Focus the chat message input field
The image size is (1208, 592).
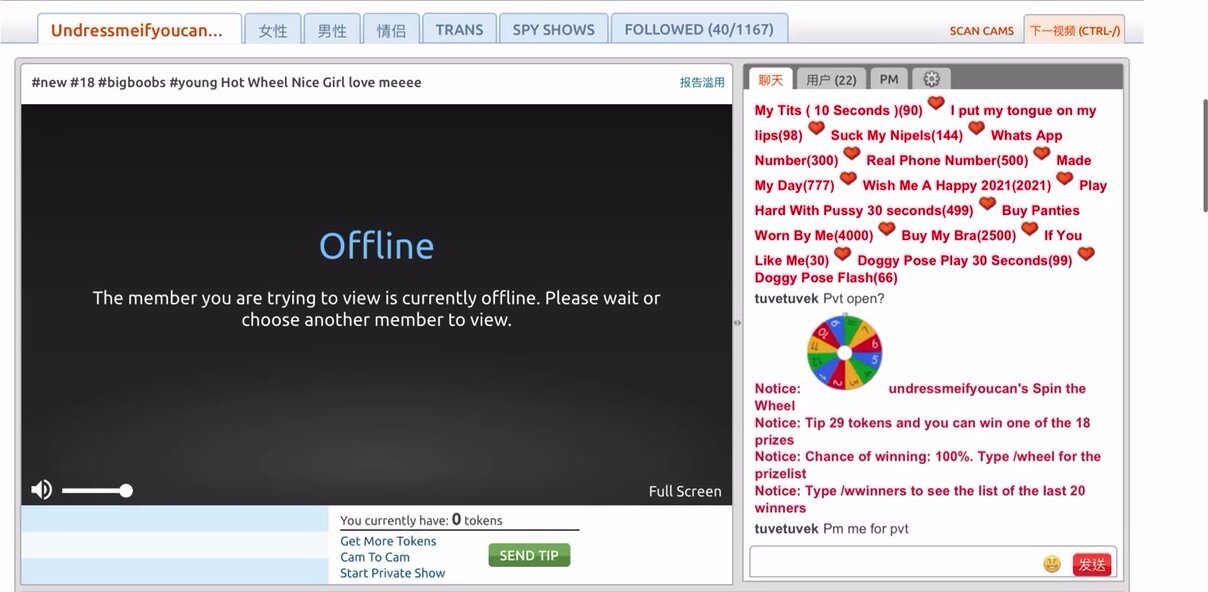(895, 564)
